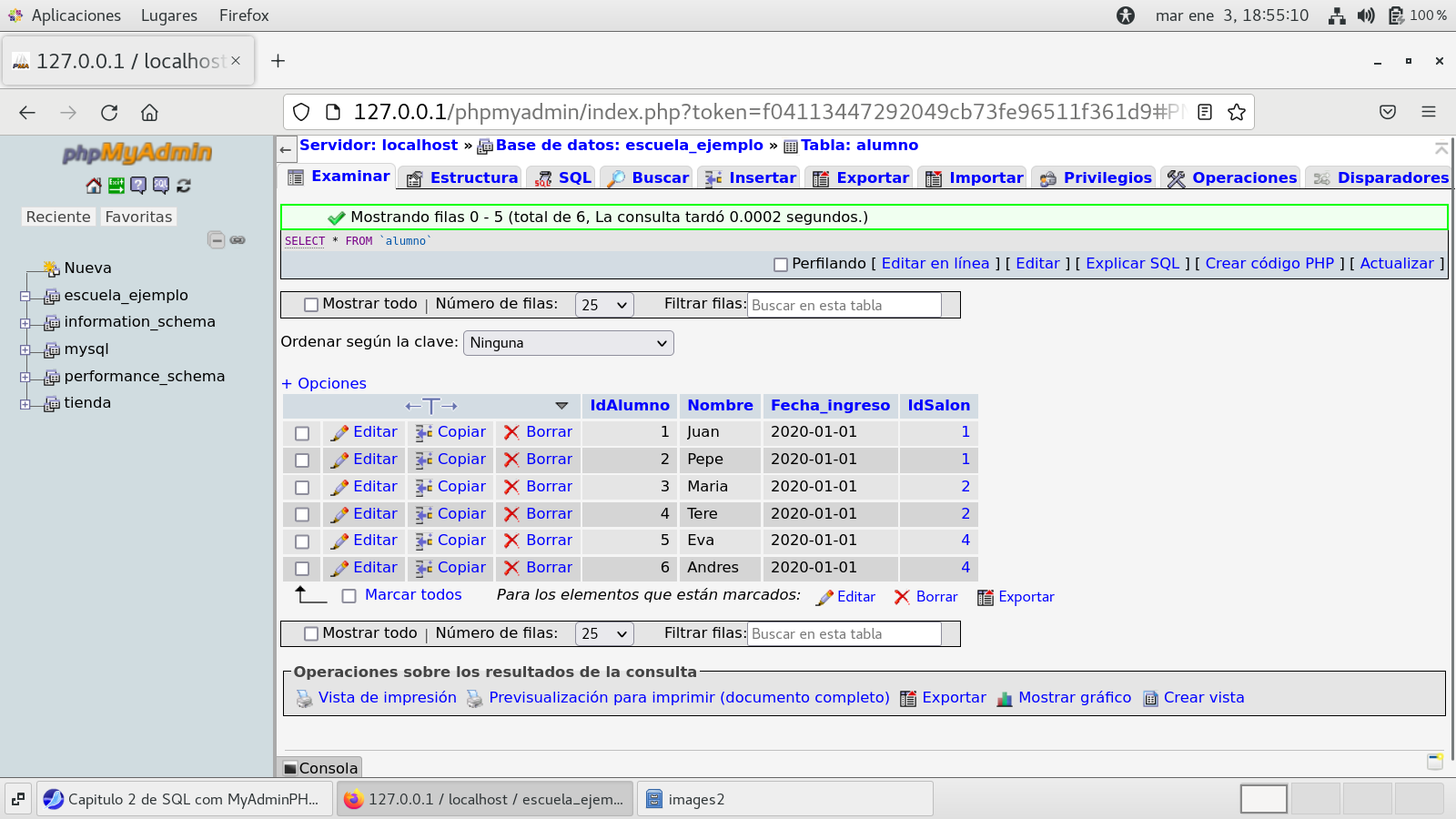Expand the tienda database tree node
The image size is (1456, 819).
(25, 404)
